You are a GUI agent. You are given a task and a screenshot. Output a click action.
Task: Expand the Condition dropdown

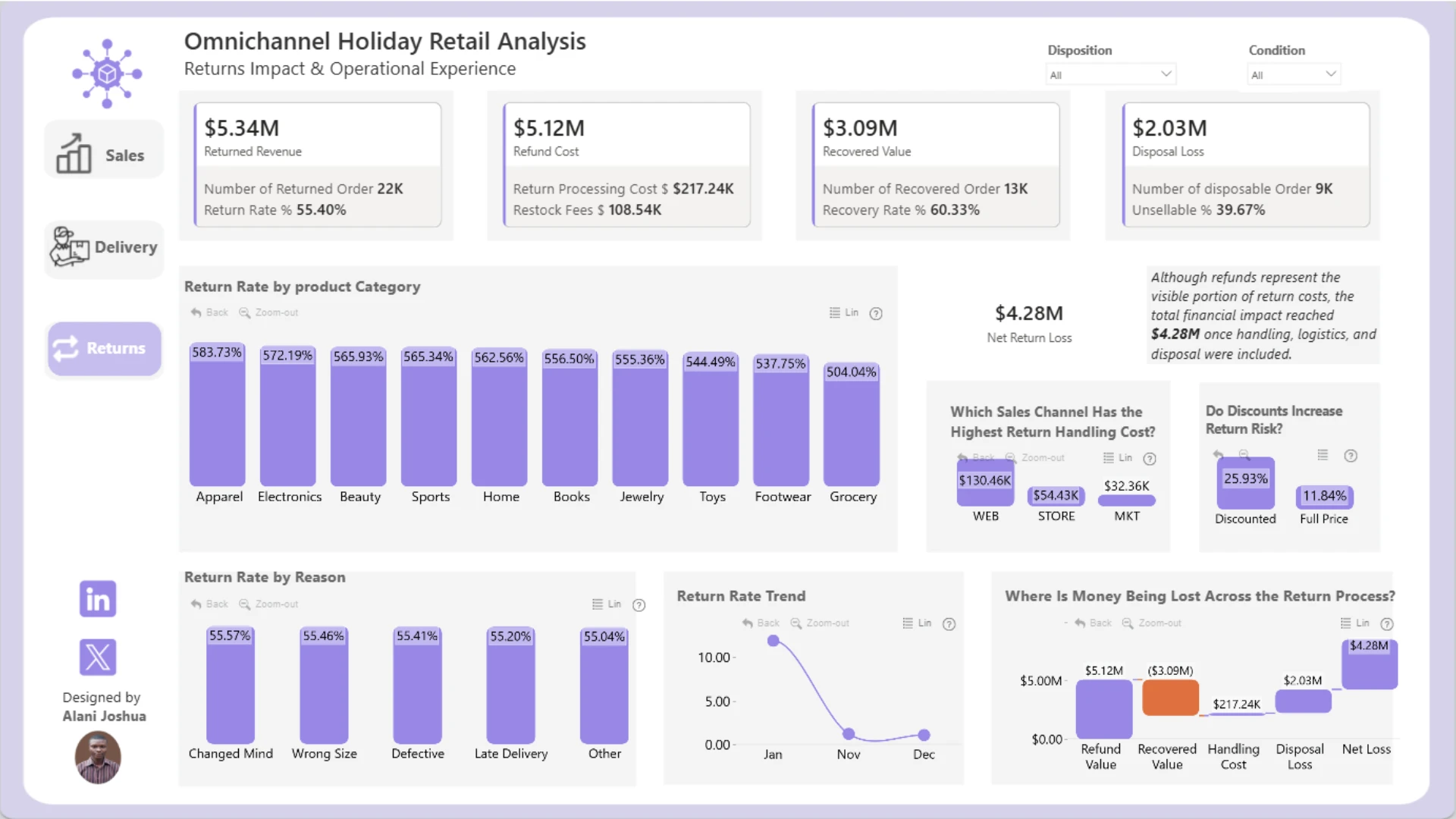tap(1294, 74)
